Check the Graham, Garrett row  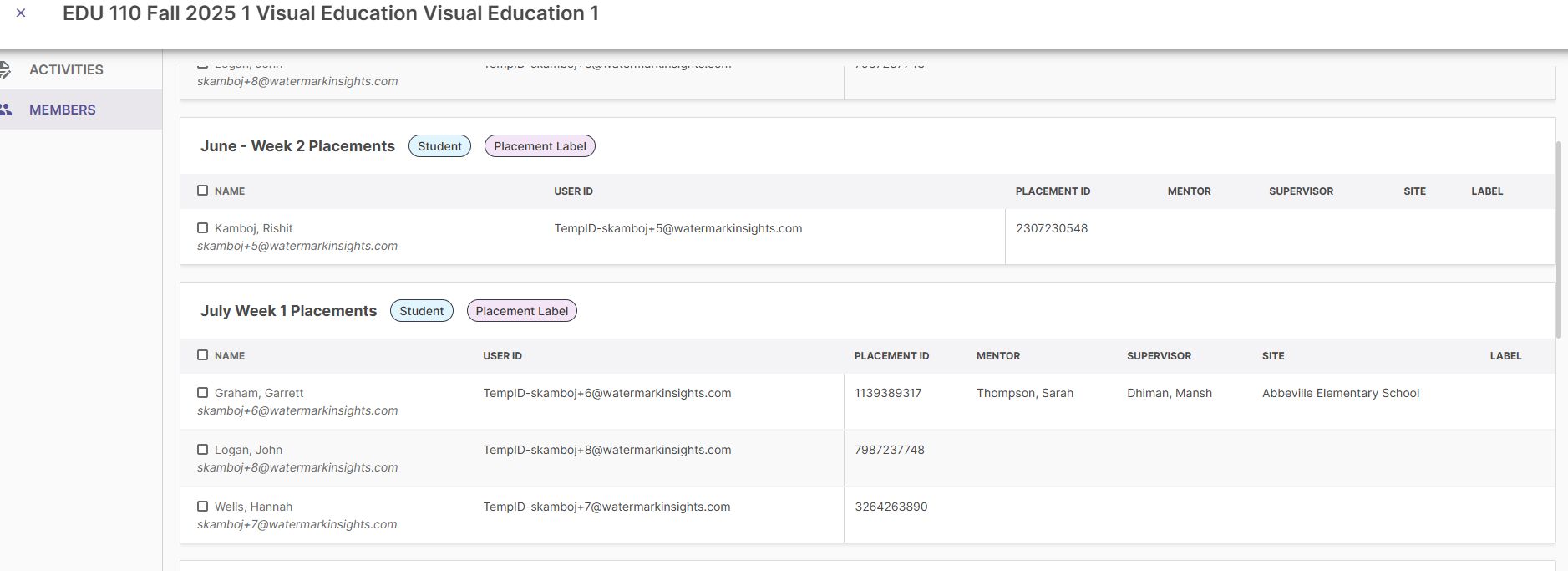point(202,393)
